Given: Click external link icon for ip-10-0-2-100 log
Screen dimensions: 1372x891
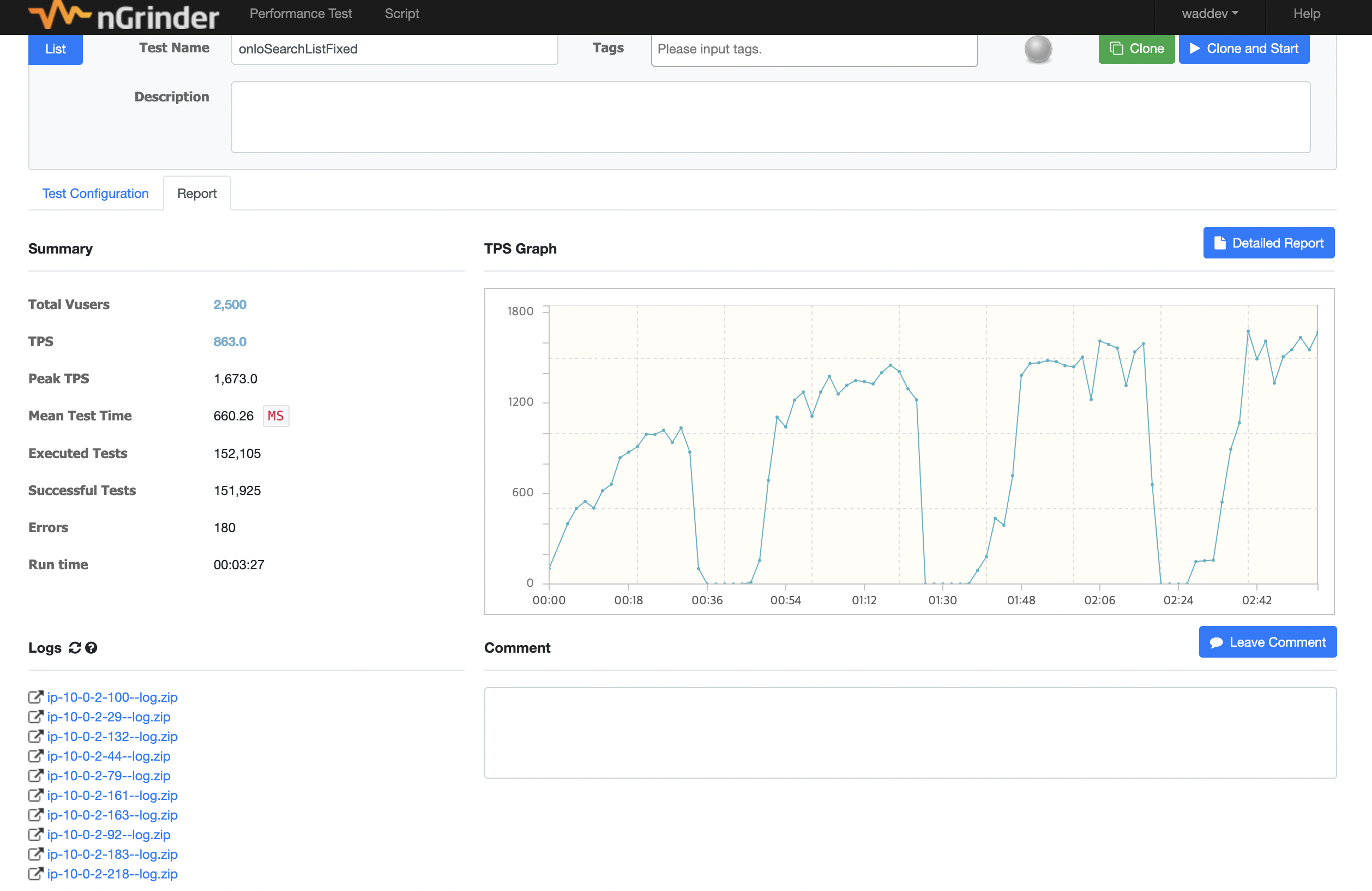Looking at the screenshot, I should tap(35, 697).
